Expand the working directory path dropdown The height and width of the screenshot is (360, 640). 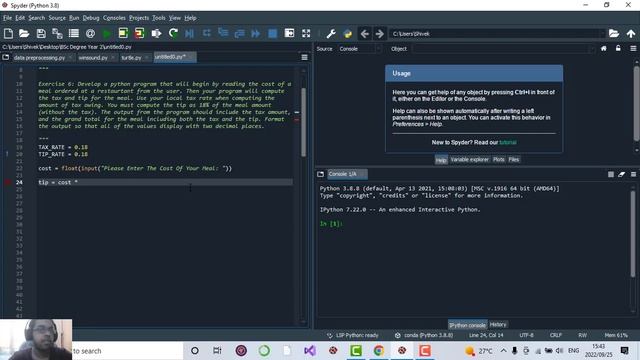pyautogui.click(x=602, y=34)
